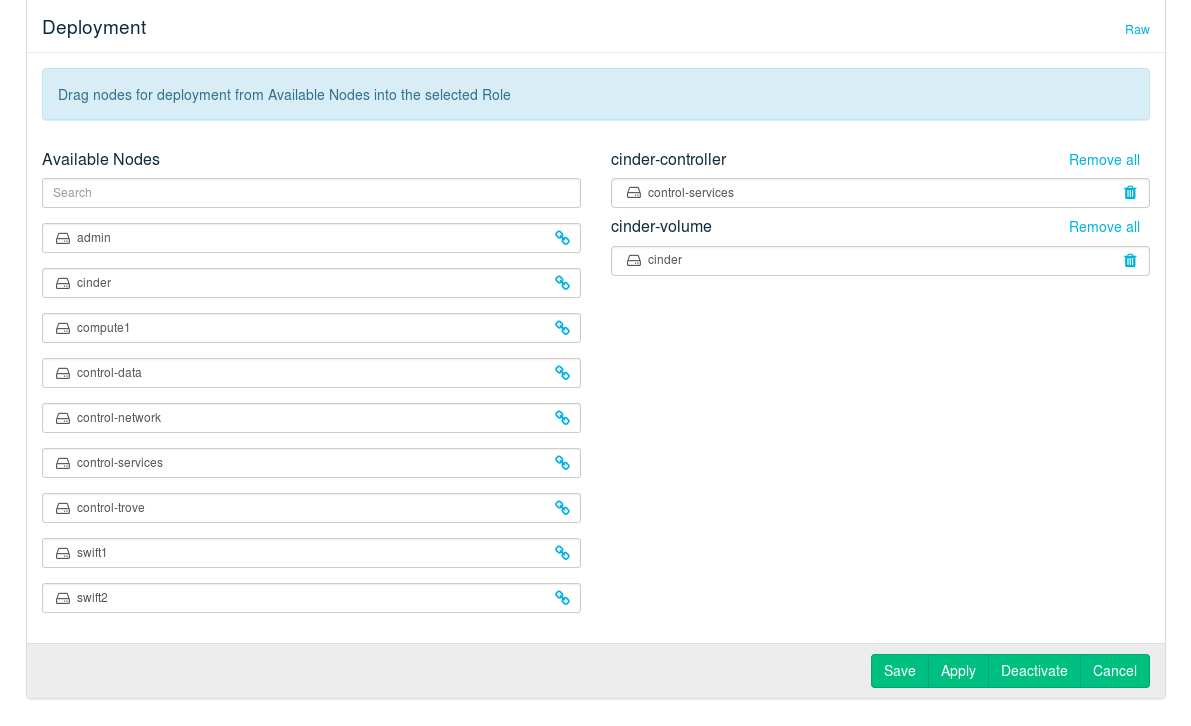Click the link icon for the compute1 node

(x=562, y=328)
